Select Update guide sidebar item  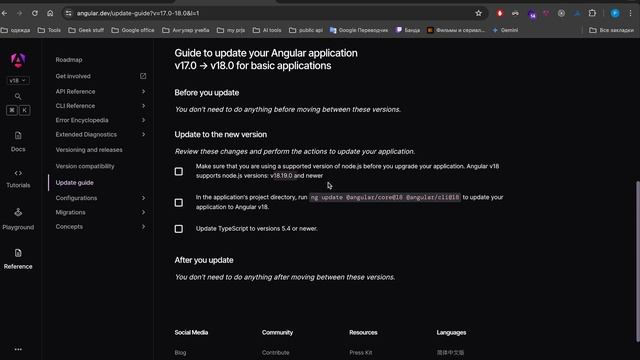pyautogui.click(x=75, y=182)
